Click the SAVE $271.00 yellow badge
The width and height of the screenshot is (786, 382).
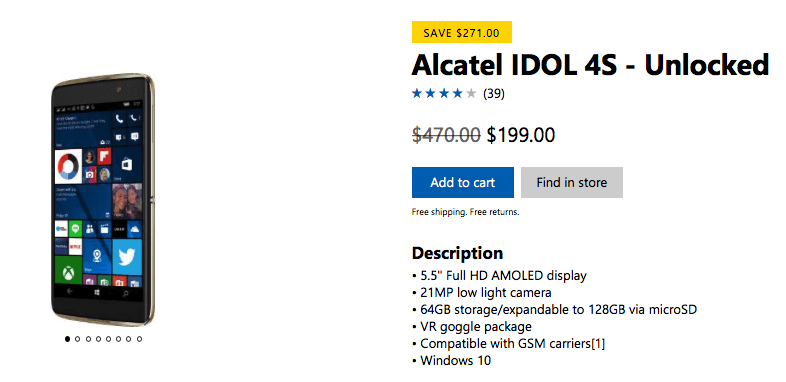[462, 32]
